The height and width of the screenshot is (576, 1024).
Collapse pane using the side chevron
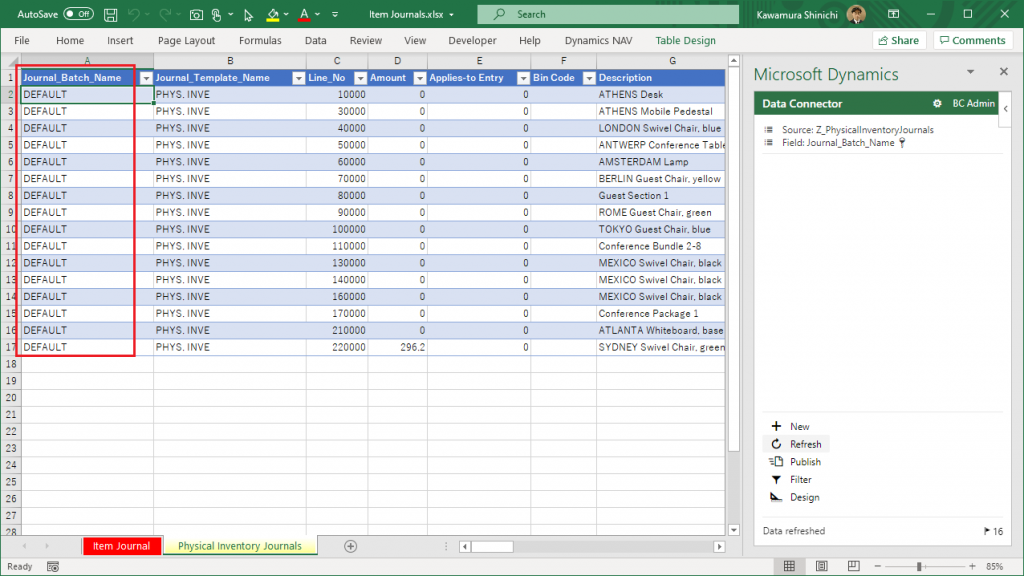[x=1006, y=109]
